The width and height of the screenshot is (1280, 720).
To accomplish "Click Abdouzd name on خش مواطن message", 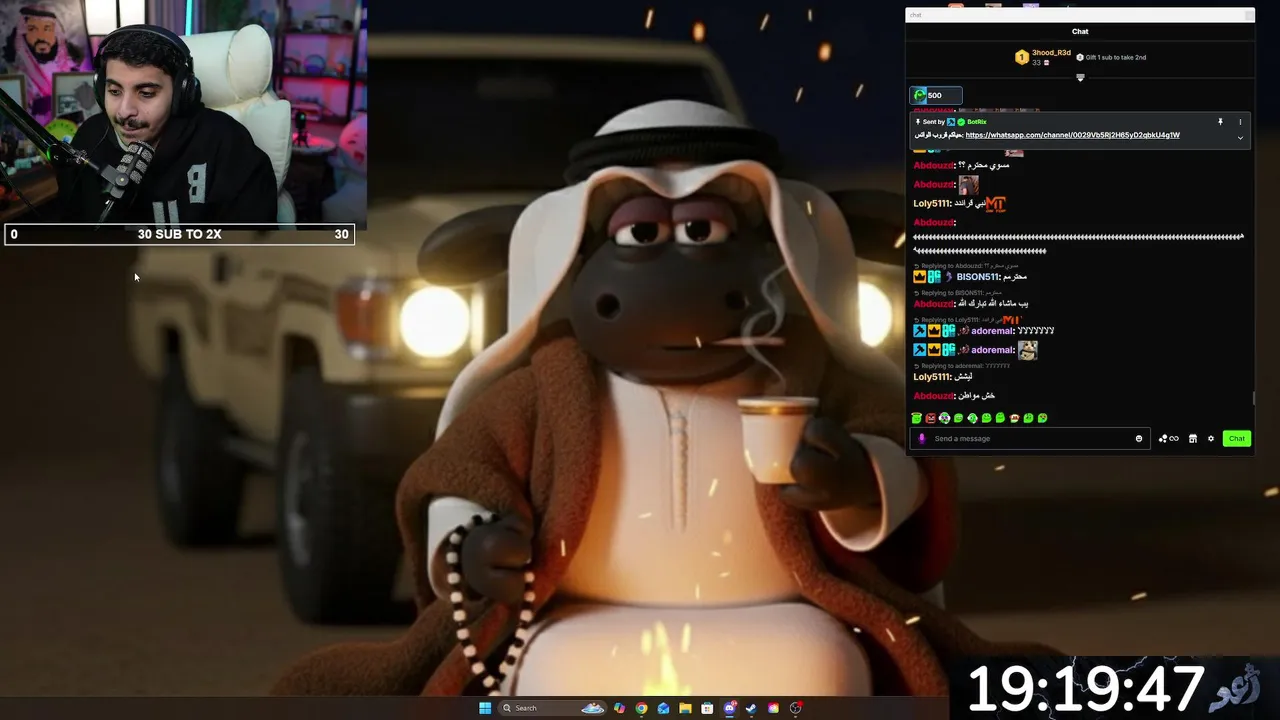I will (934, 396).
